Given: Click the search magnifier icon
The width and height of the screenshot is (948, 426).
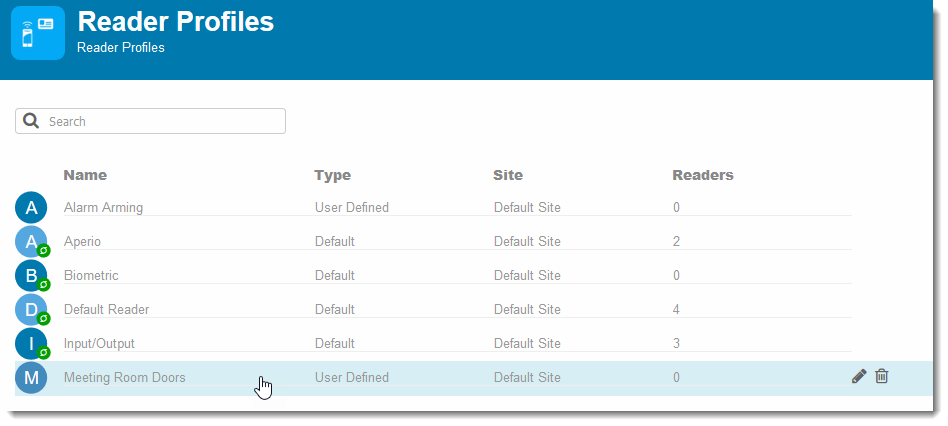Looking at the screenshot, I should point(31,120).
